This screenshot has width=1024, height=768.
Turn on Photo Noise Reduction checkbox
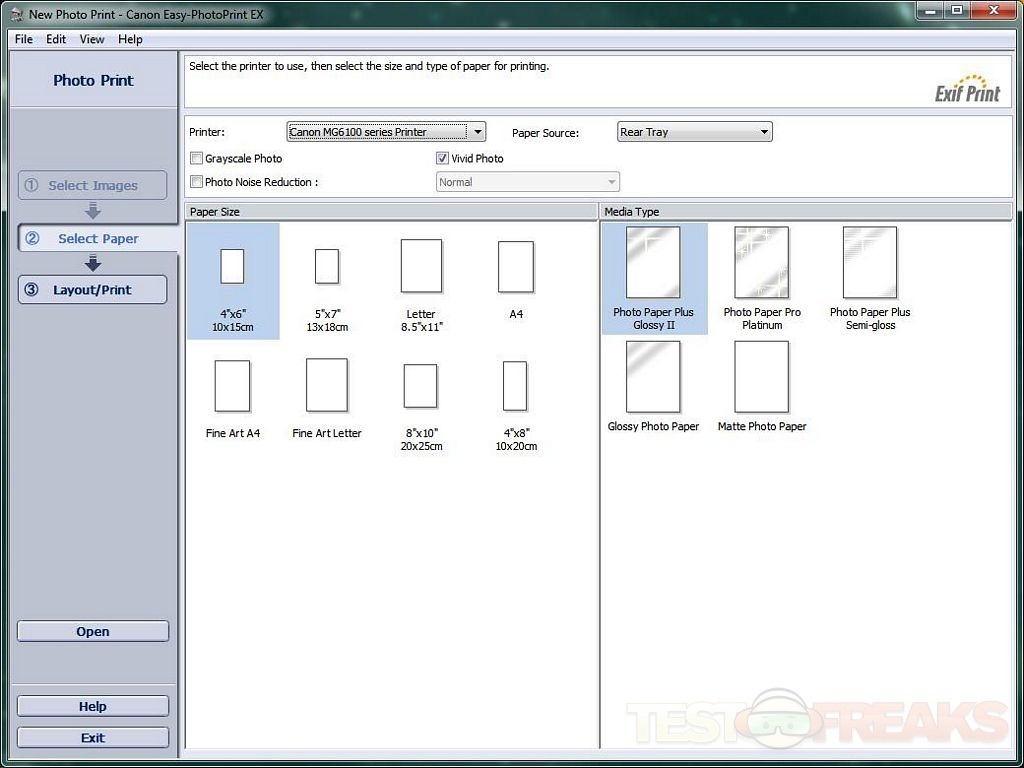click(196, 182)
